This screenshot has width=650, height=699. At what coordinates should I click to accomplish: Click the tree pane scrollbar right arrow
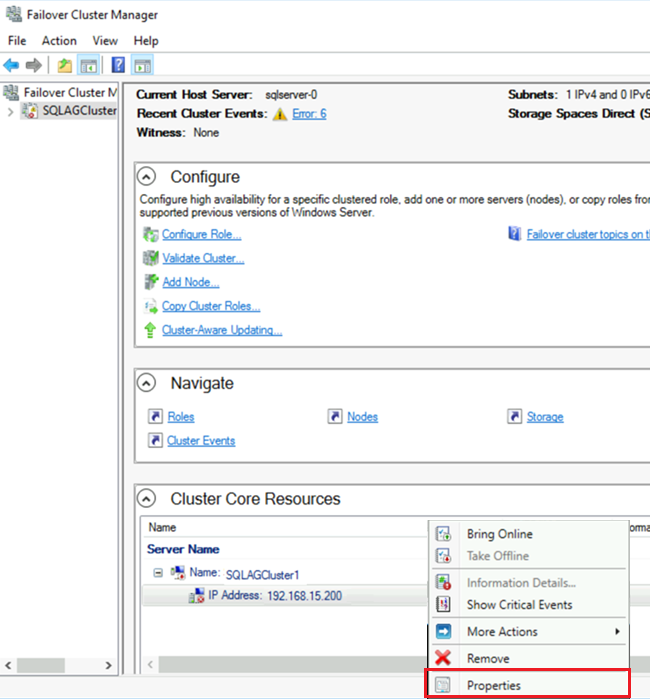tap(108, 666)
